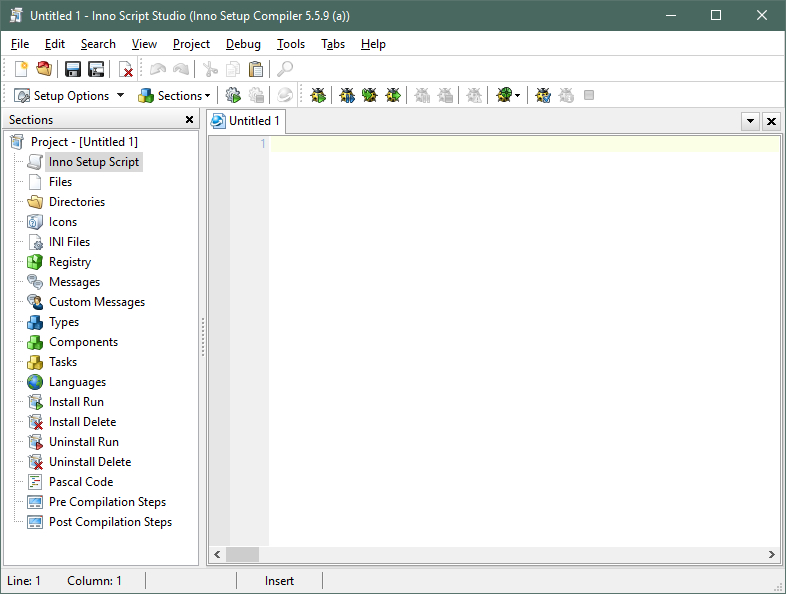
Task: Select Components section in tree
Action: click(x=84, y=342)
